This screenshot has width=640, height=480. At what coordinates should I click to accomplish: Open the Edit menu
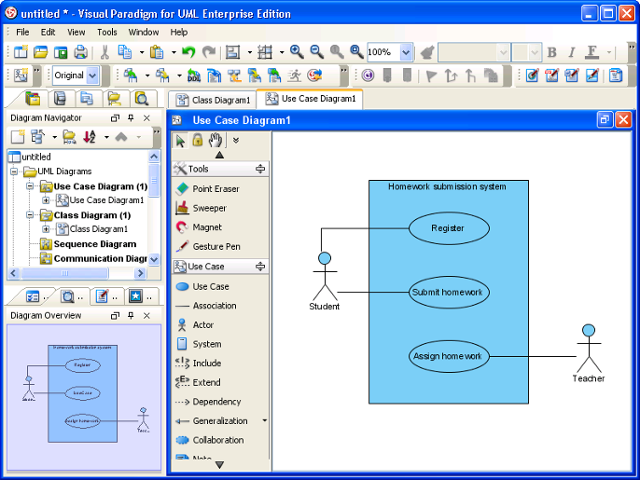pyautogui.click(x=48, y=32)
